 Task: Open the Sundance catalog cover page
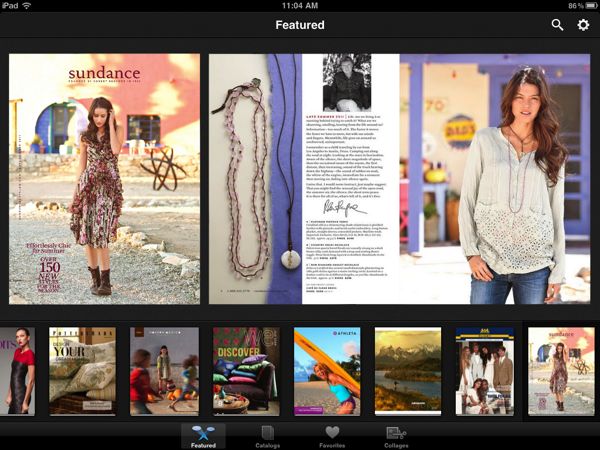tap(104, 179)
